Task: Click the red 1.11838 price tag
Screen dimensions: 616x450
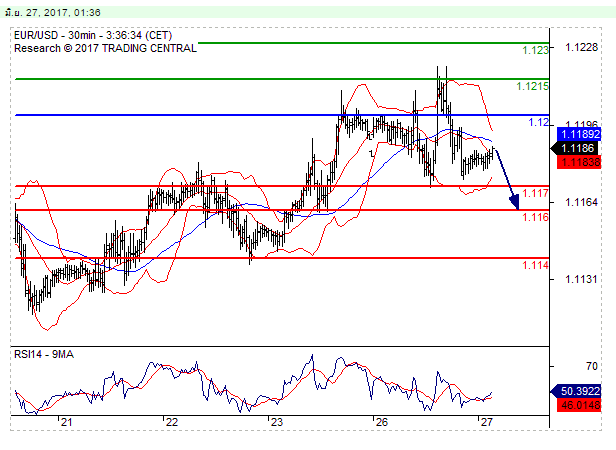Action: (579, 162)
